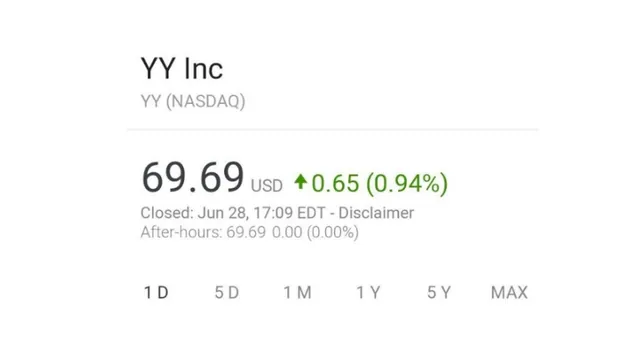The width and height of the screenshot is (640, 360).
Task: Click the YY (NASDAQ) ticker label
Action: 193,101
